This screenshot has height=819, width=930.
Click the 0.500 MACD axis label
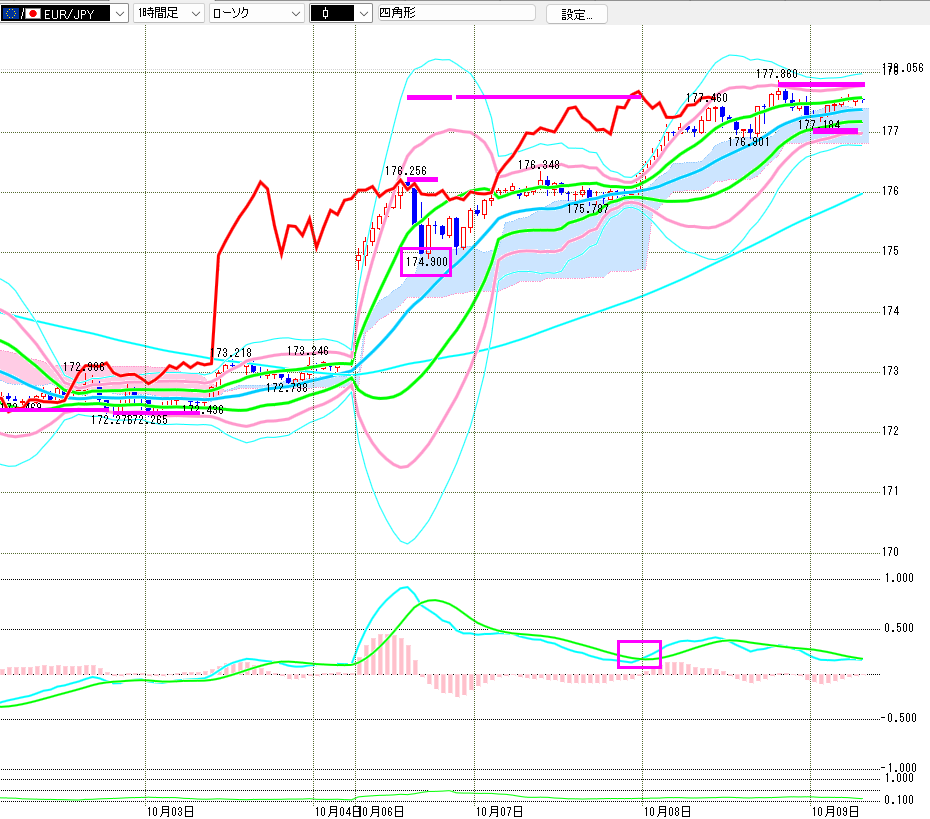(899, 628)
